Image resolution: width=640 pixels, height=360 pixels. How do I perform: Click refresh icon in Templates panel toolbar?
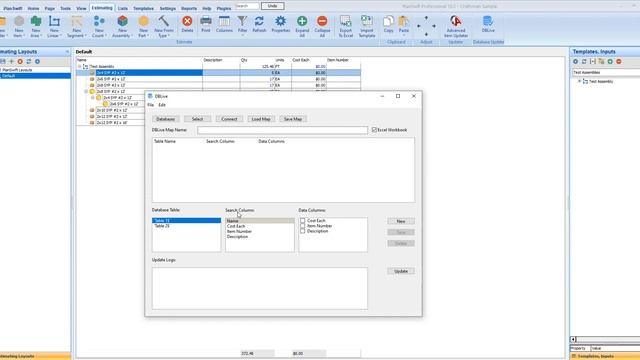coord(584,61)
